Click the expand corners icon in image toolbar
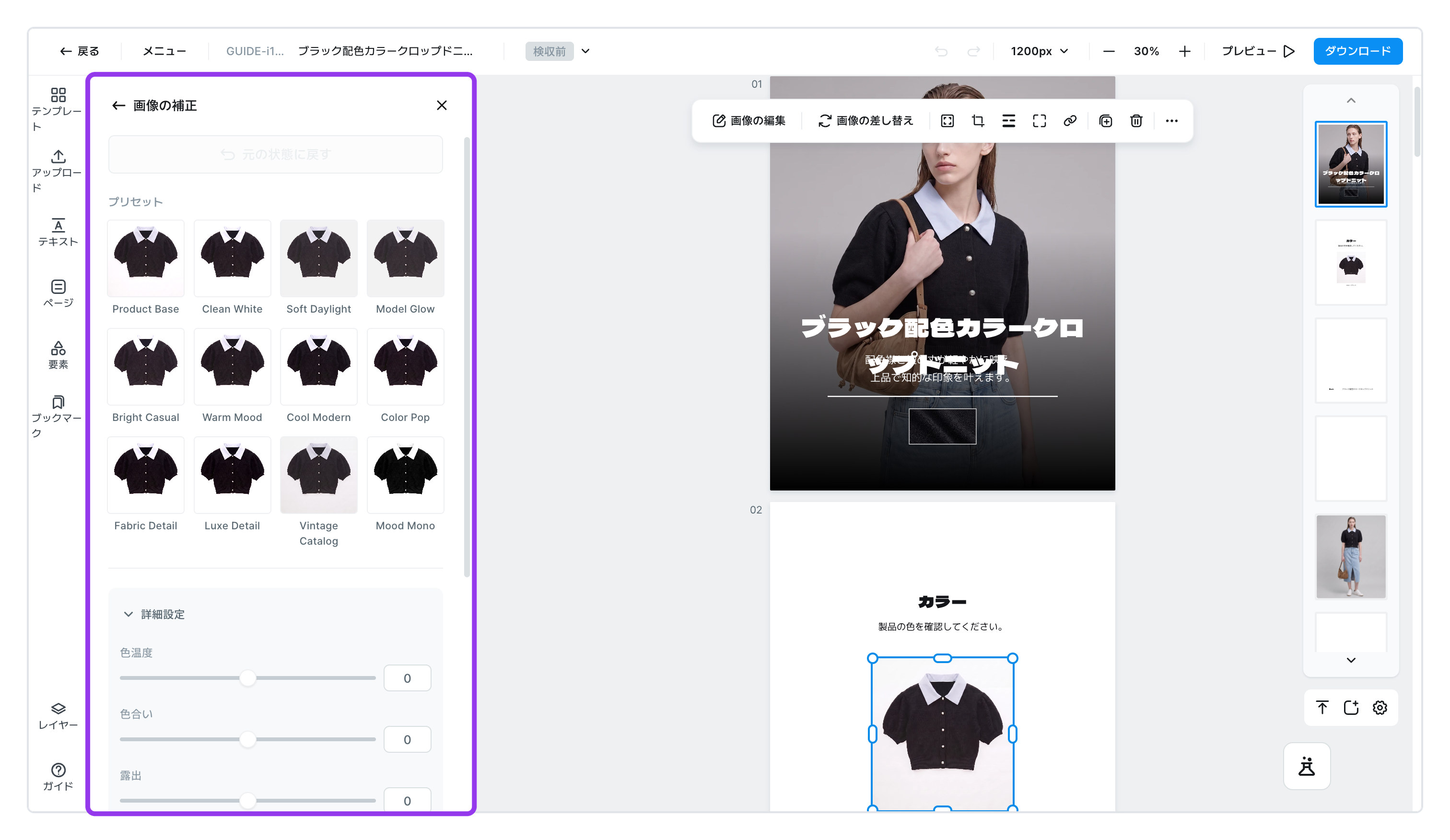 point(1039,121)
